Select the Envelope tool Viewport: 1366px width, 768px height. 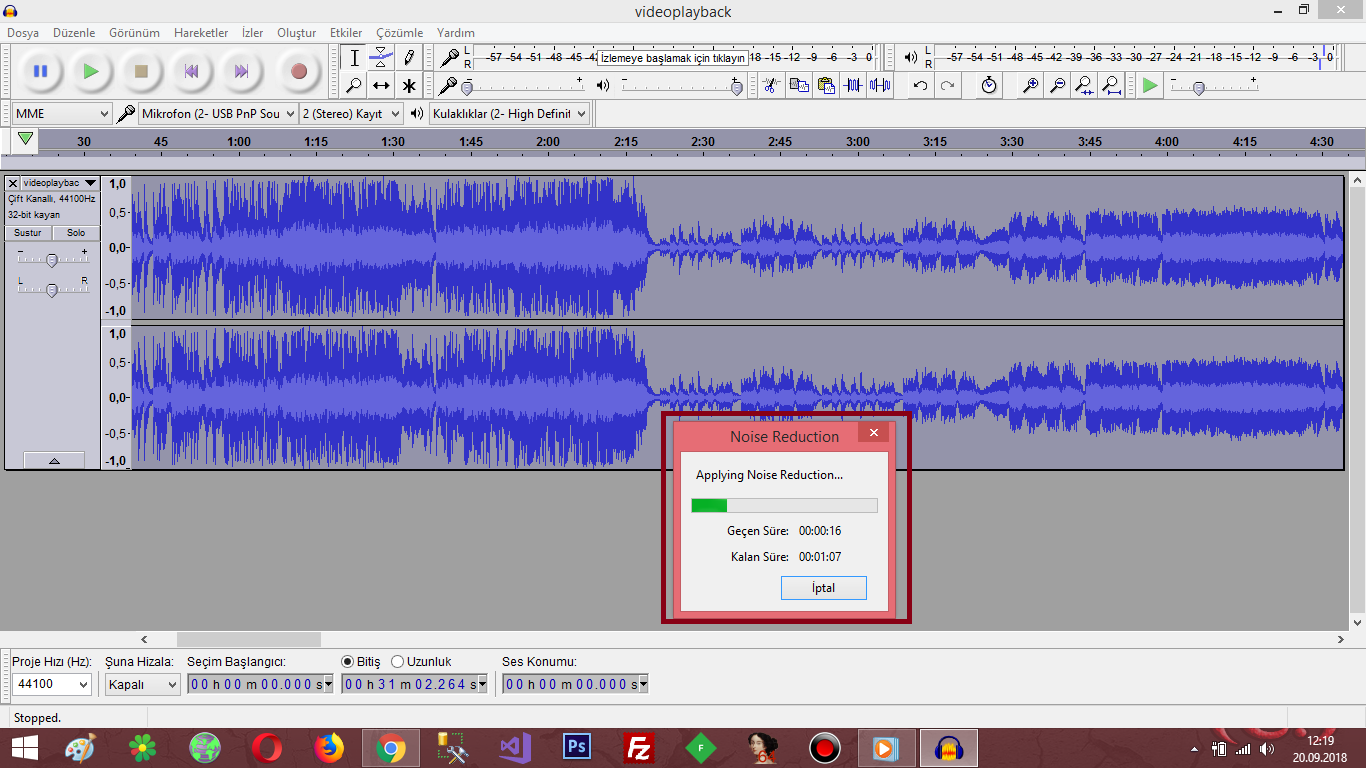(381, 57)
